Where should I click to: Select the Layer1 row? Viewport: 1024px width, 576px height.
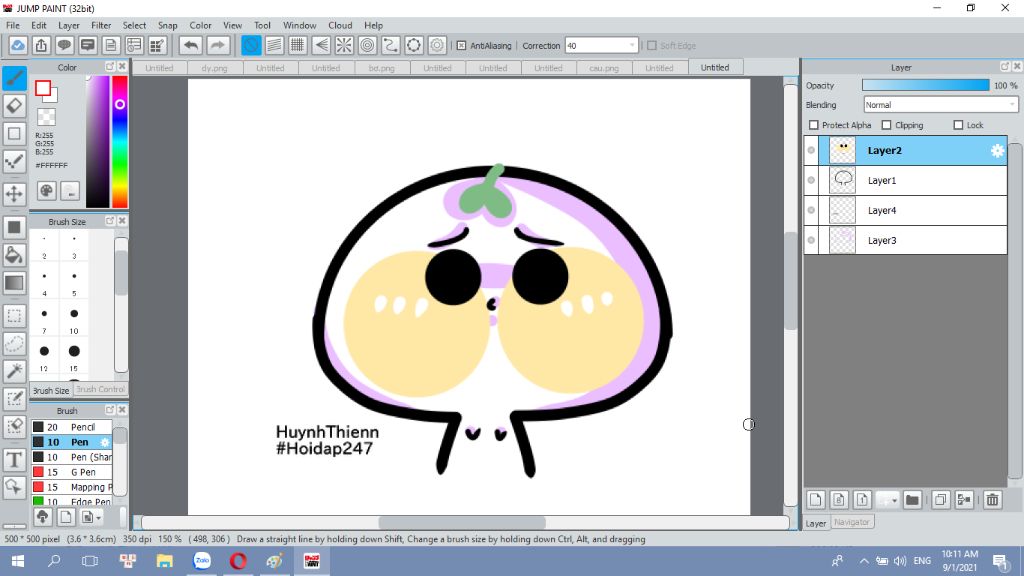pos(906,180)
